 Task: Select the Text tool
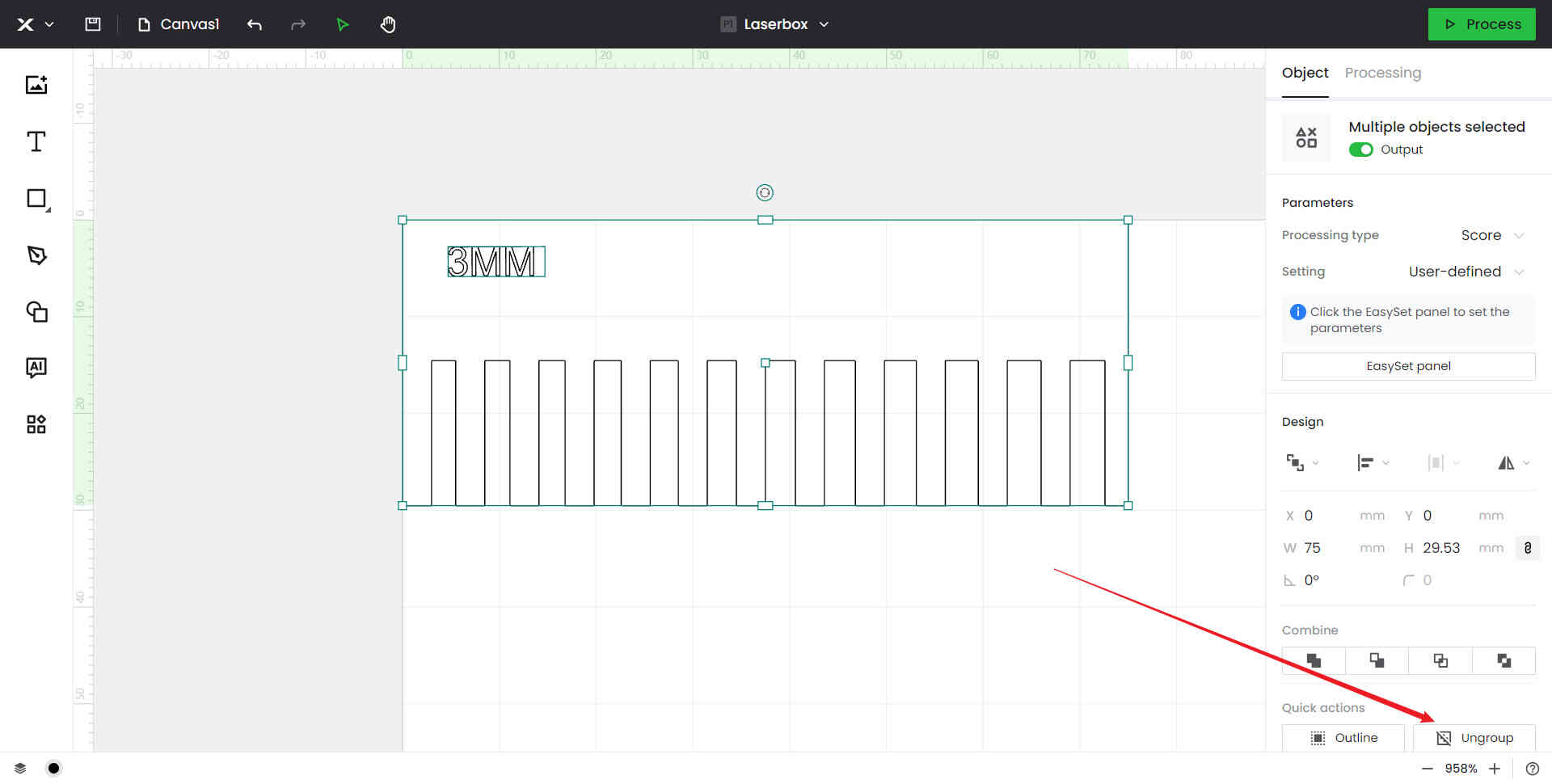(x=36, y=141)
